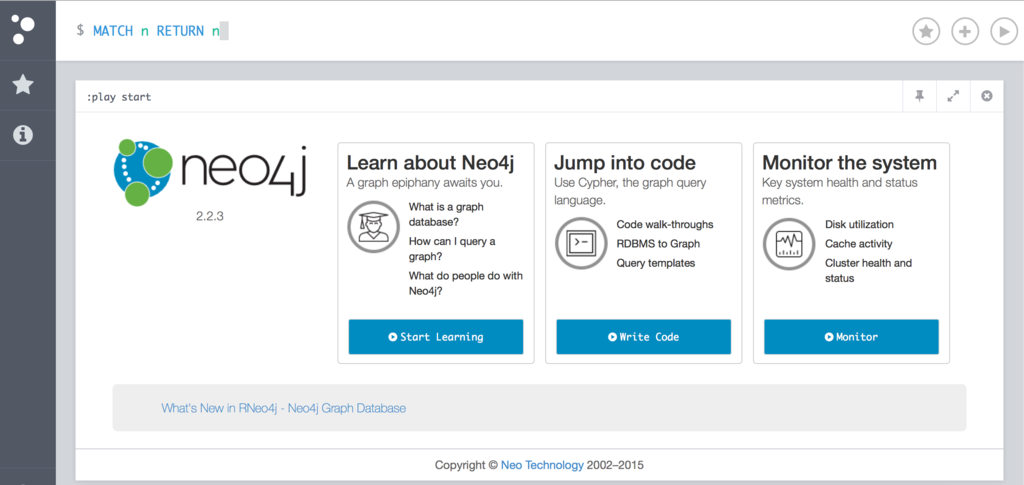
Task: Select 'What is a graph database?' text
Action: (447, 214)
